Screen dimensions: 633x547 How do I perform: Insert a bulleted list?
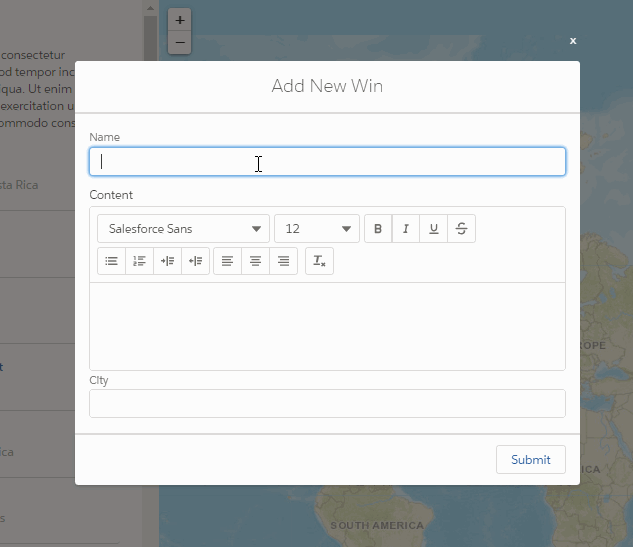[x=111, y=261]
